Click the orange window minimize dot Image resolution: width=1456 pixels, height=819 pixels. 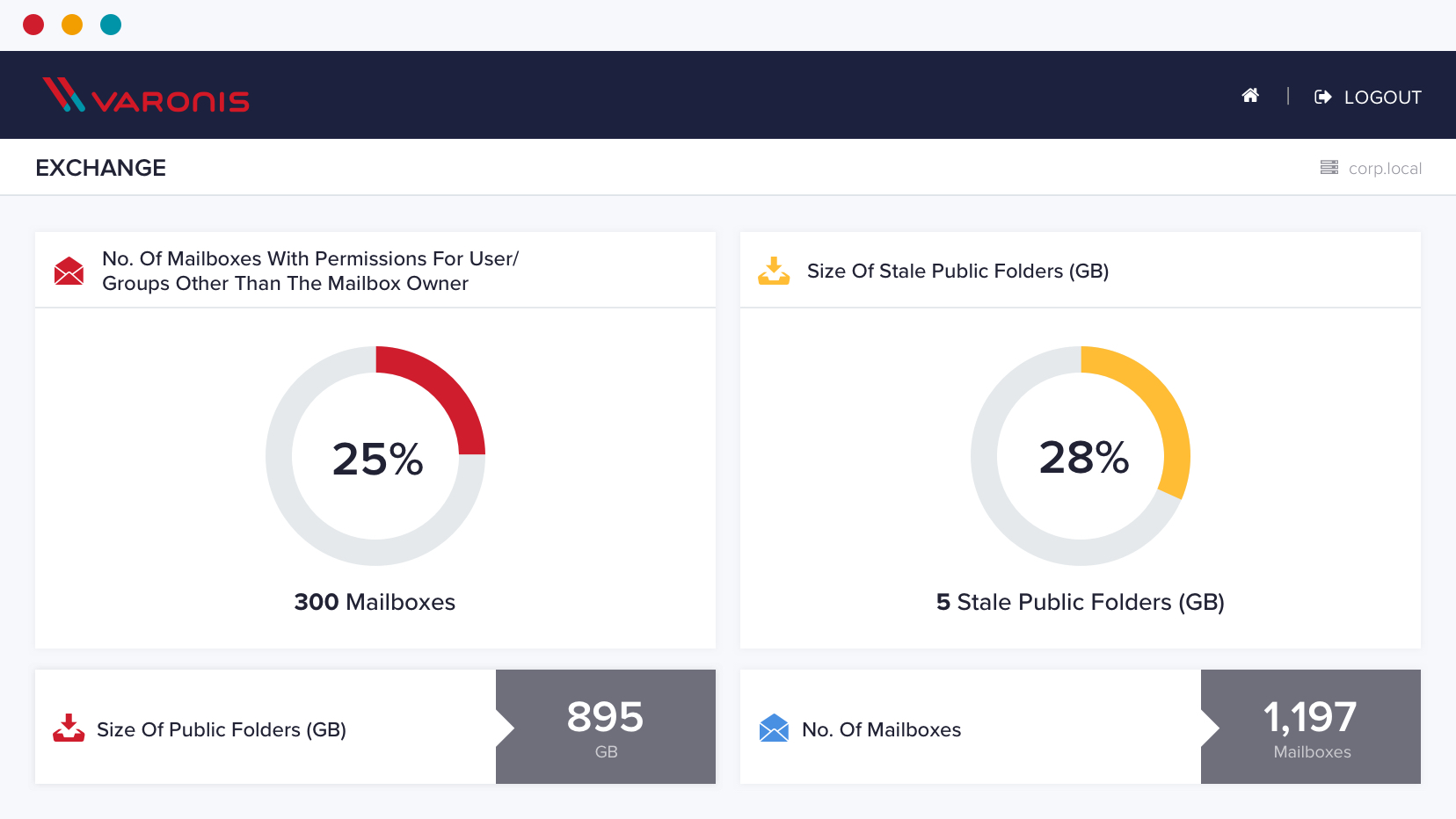click(x=72, y=25)
